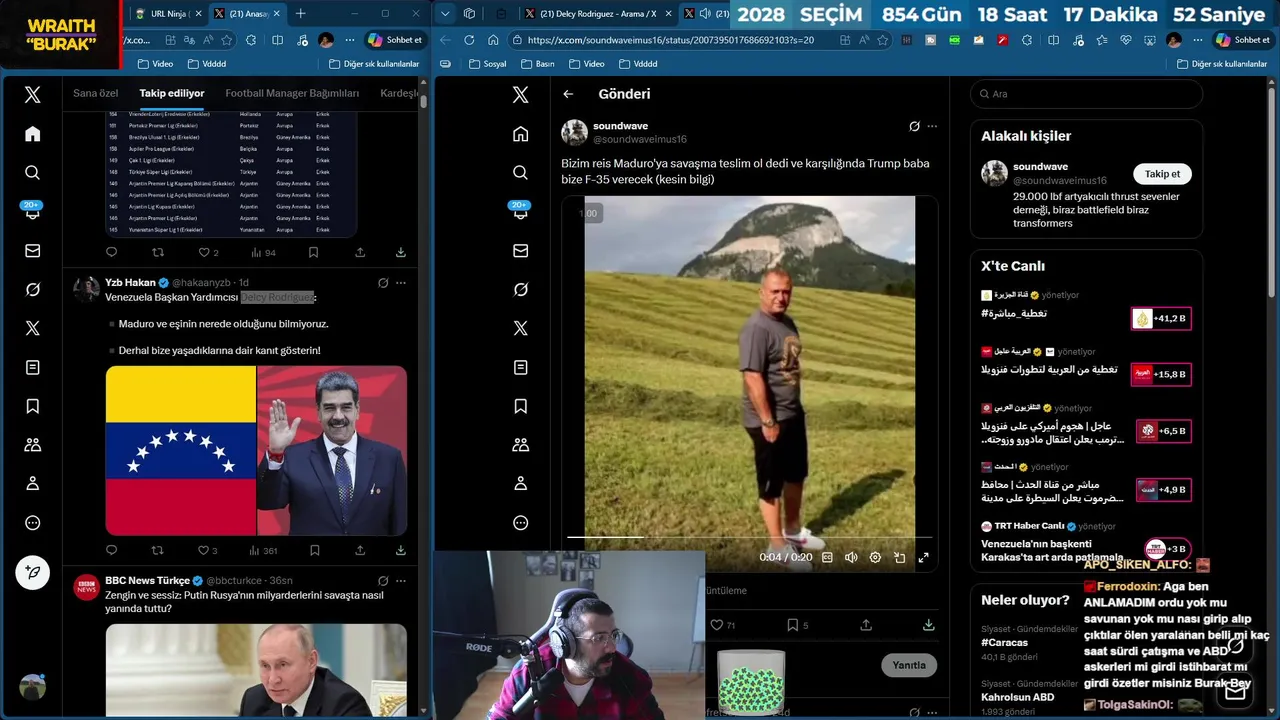
Task: Seek on the video progress bar
Action: pyautogui.click(x=750, y=538)
